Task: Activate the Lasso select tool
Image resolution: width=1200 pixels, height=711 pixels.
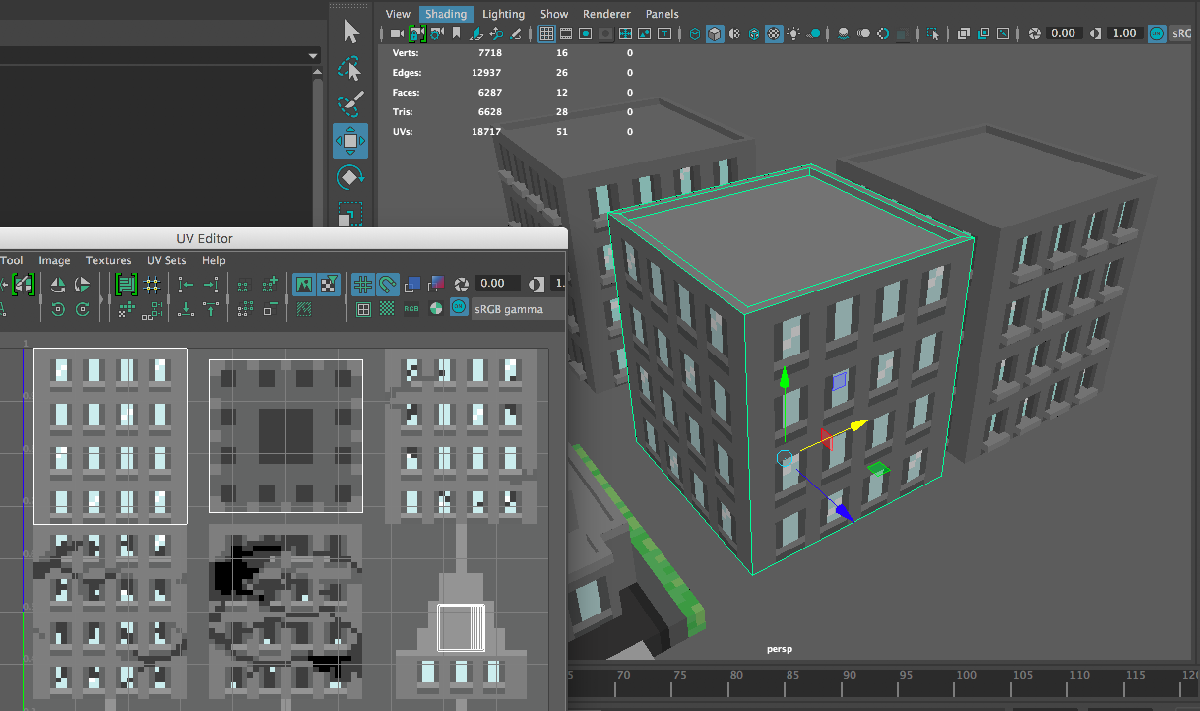Action: point(350,69)
